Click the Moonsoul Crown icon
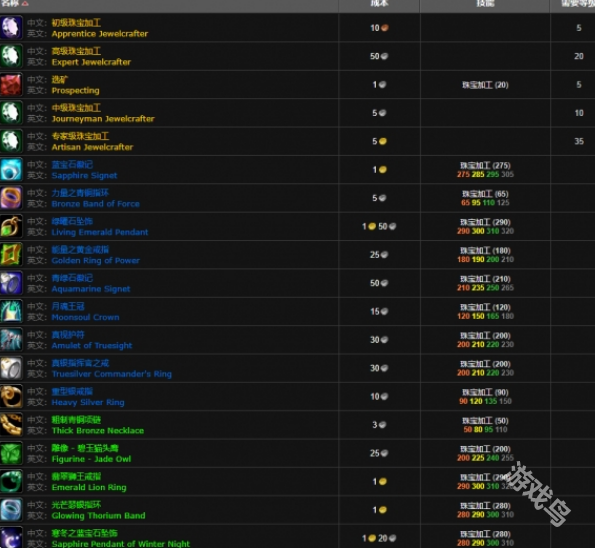Viewport: 595px width, 548px height. point(11,311)
